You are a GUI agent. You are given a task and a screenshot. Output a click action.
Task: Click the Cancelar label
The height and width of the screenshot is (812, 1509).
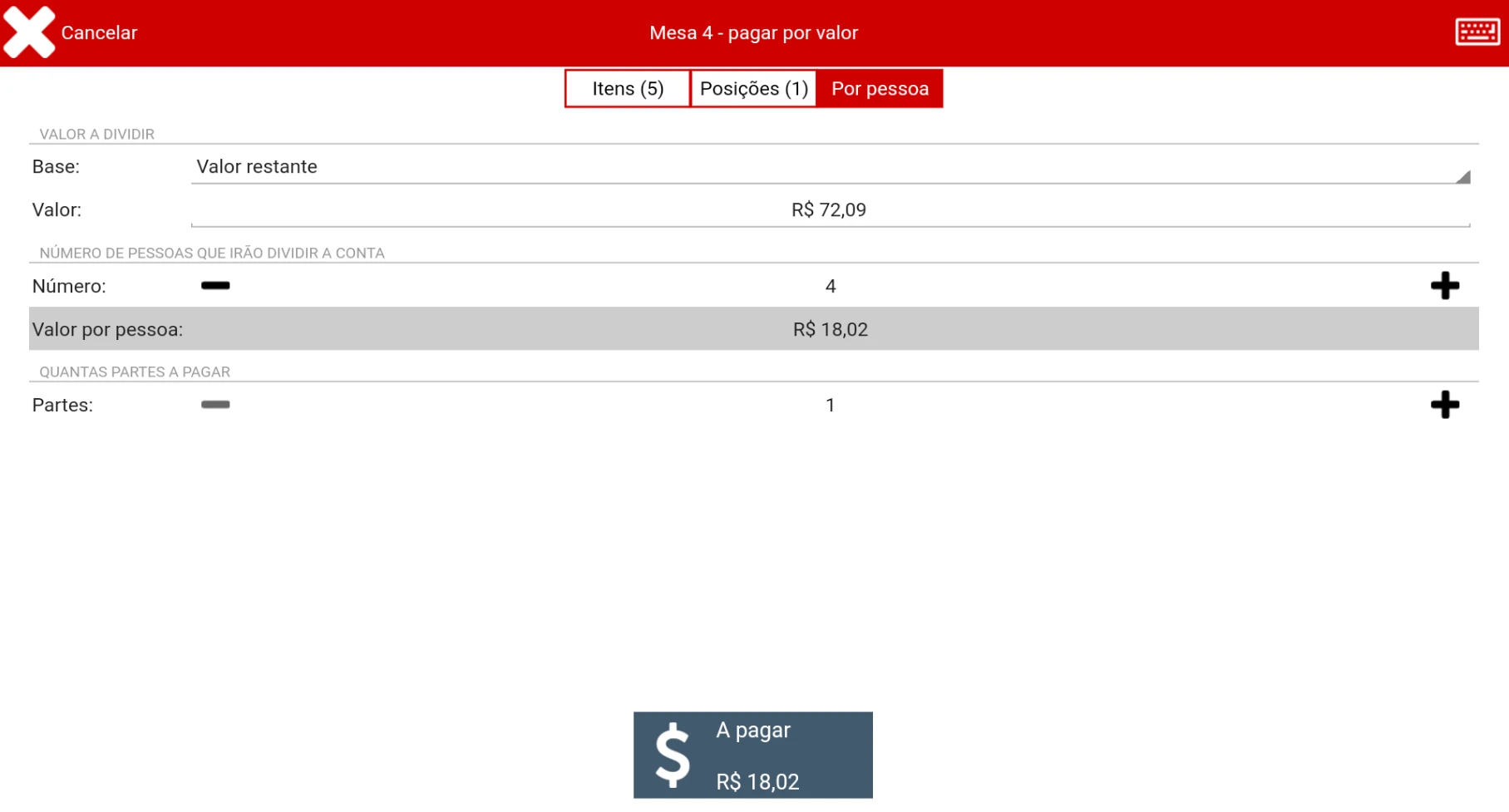coord(99,33)
